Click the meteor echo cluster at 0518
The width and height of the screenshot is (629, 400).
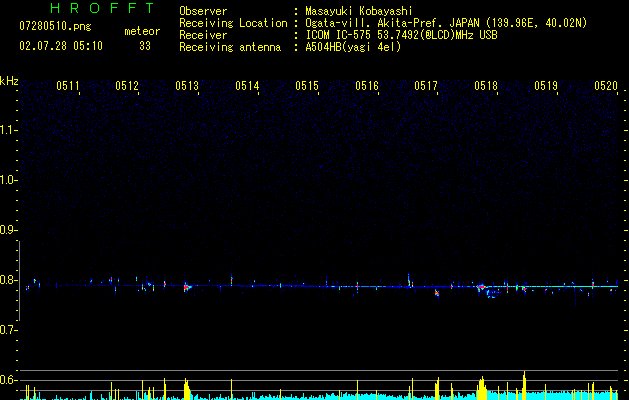482,287
